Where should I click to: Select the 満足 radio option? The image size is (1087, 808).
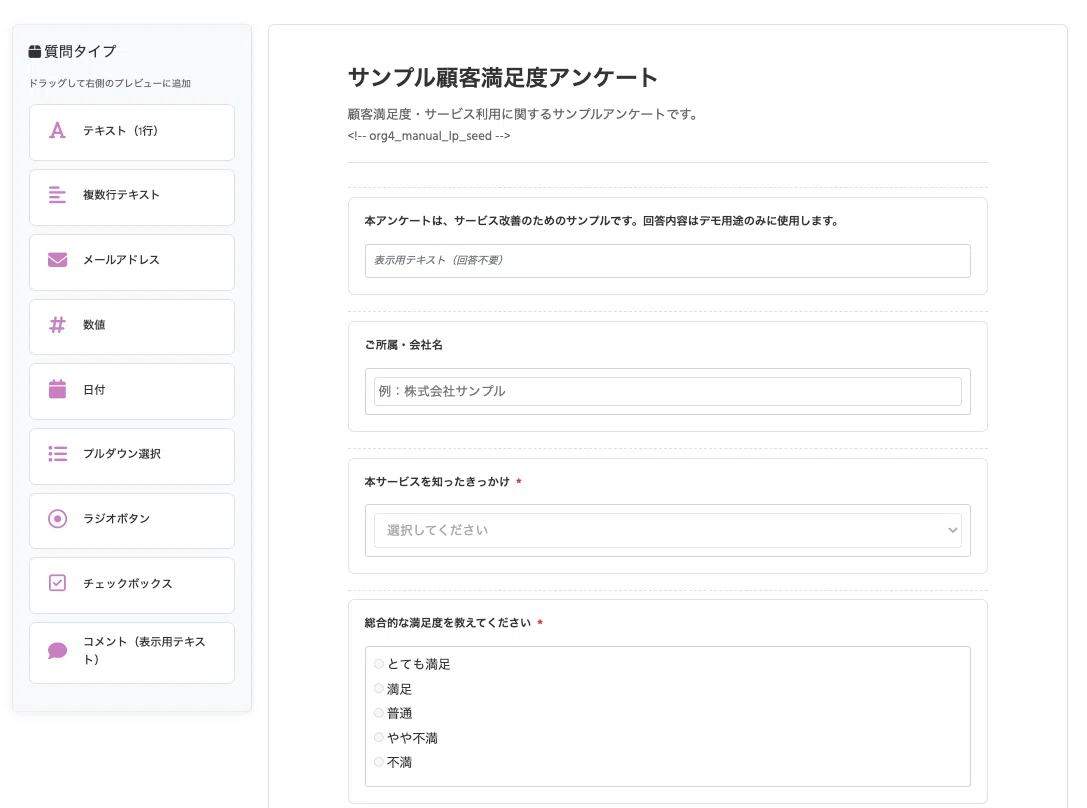[379, 688]
